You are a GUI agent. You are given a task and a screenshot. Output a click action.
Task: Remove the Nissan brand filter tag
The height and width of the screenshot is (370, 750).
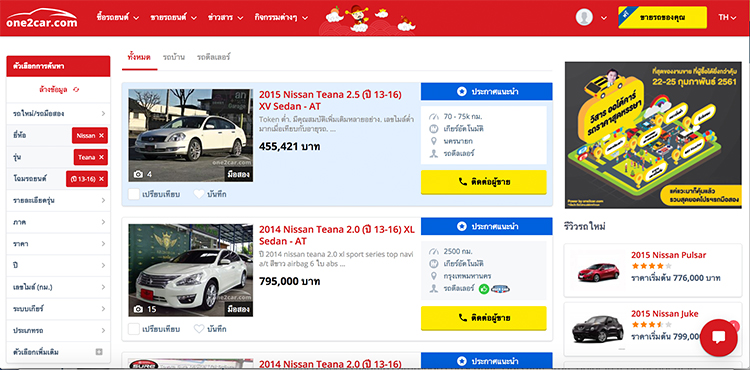[x=101, y=135]
